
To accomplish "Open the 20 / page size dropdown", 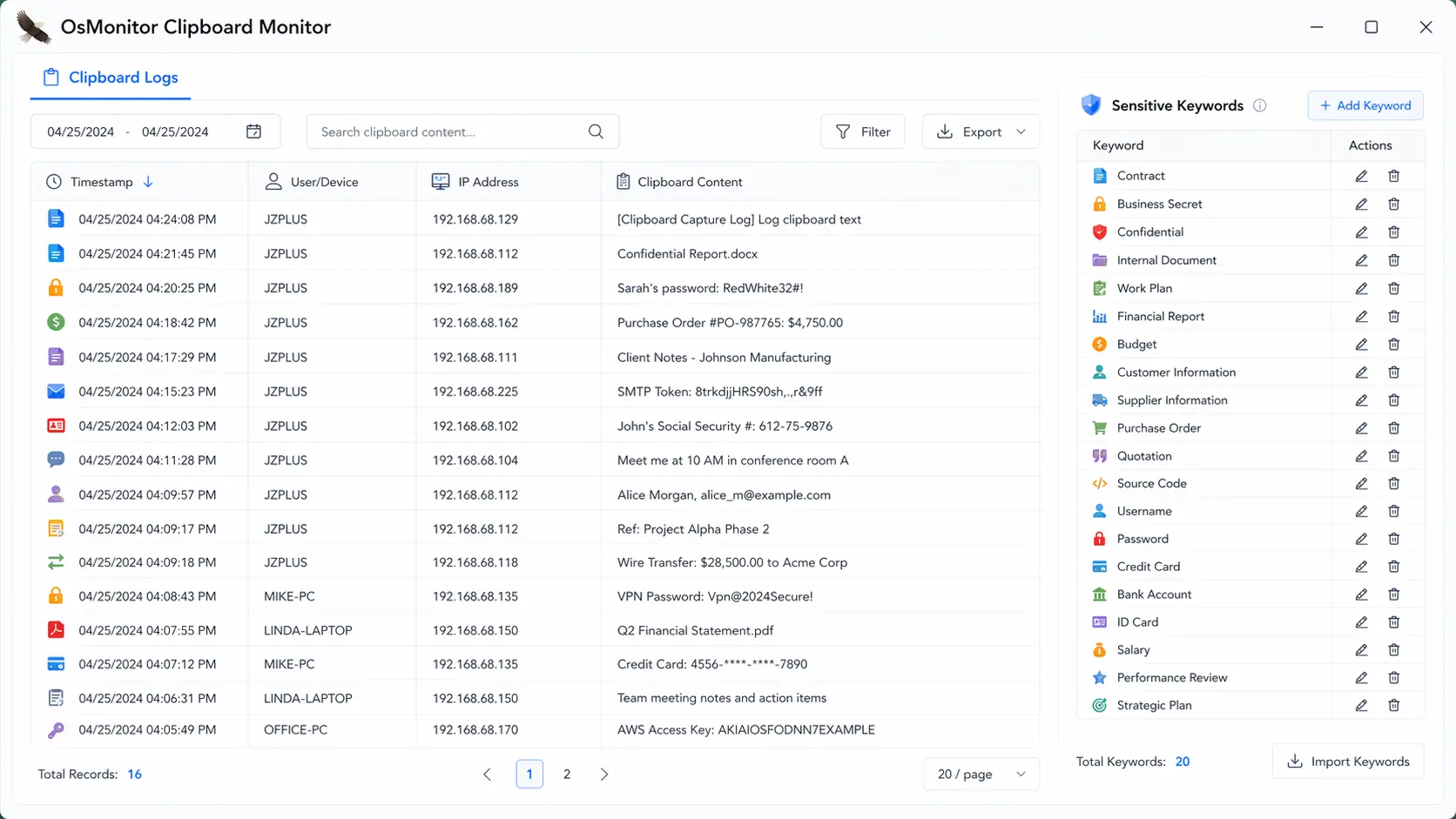I will click(981, 774).
